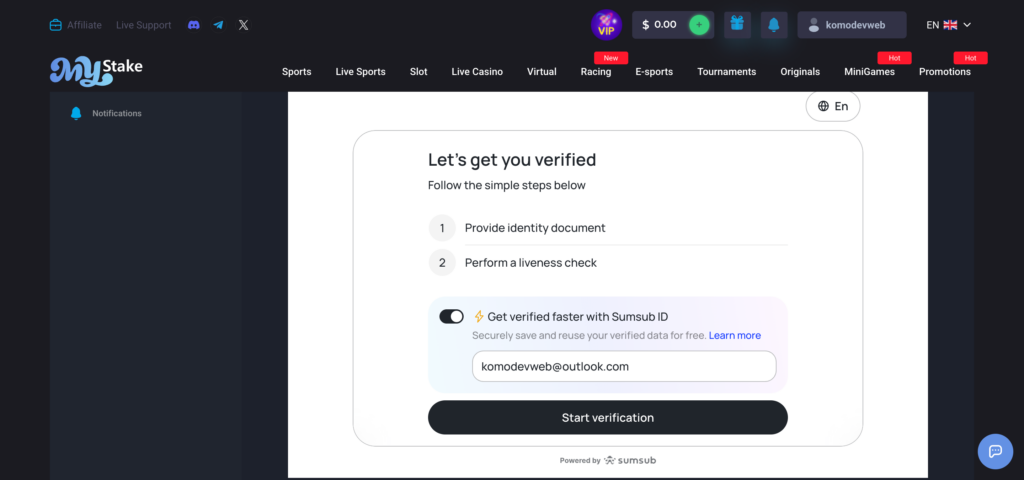
Task: Open the chat bubble support widget
Action: click(x=995, y=451)
